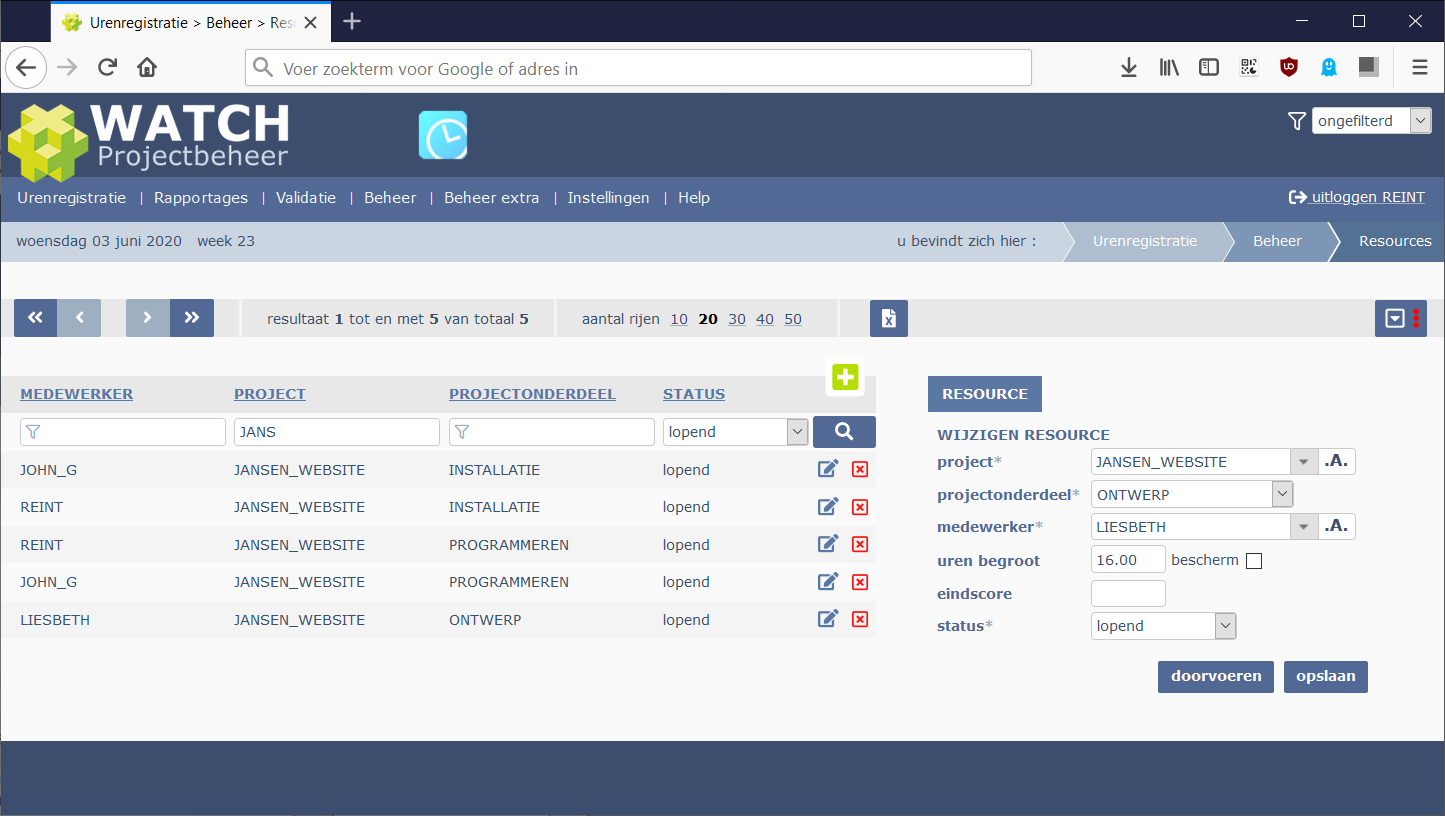
Task: Open the Urenregistratie menu
Action: (72, 198)
